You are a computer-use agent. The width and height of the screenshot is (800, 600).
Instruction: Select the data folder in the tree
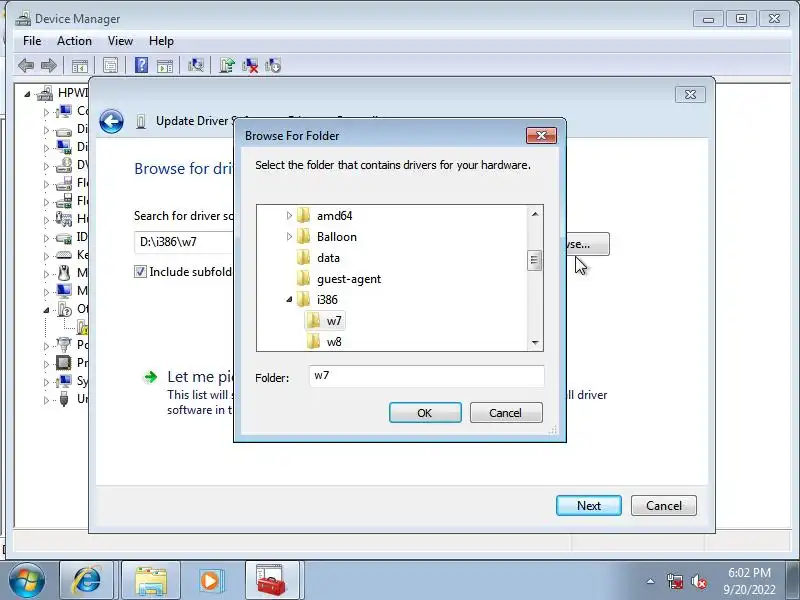pos(328,258)
